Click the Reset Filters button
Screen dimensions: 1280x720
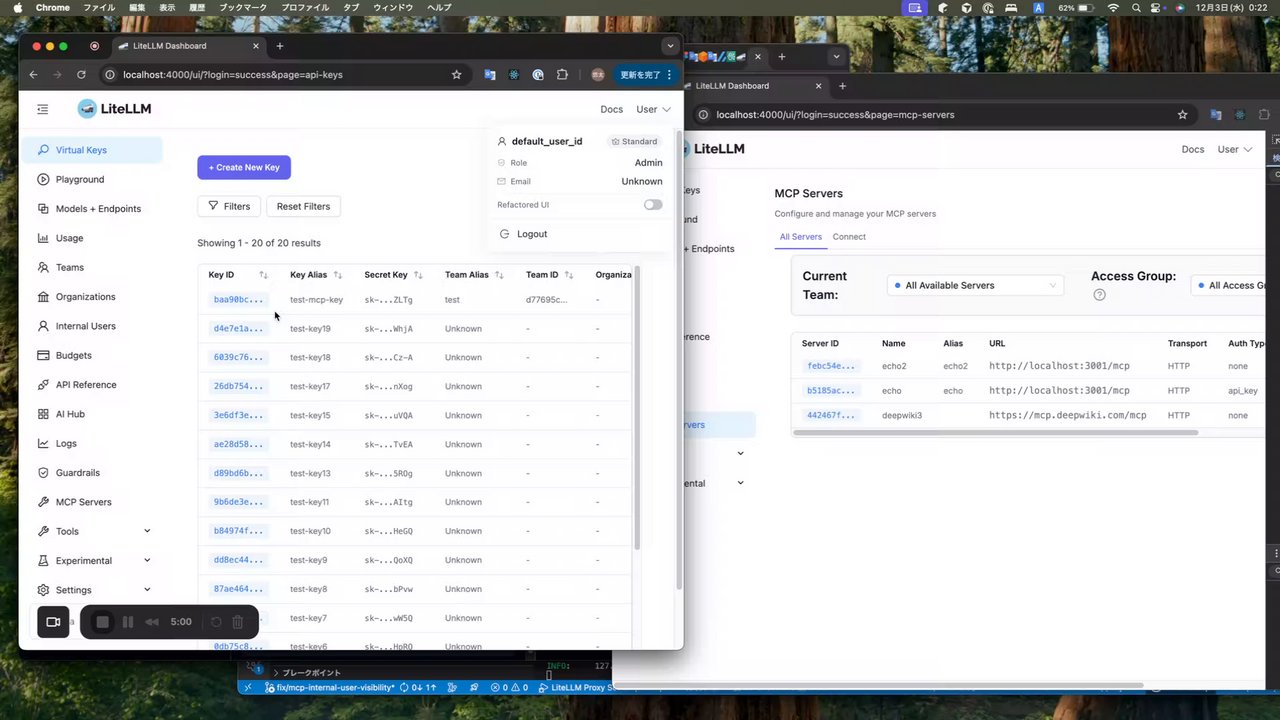(x=303, y=206)
